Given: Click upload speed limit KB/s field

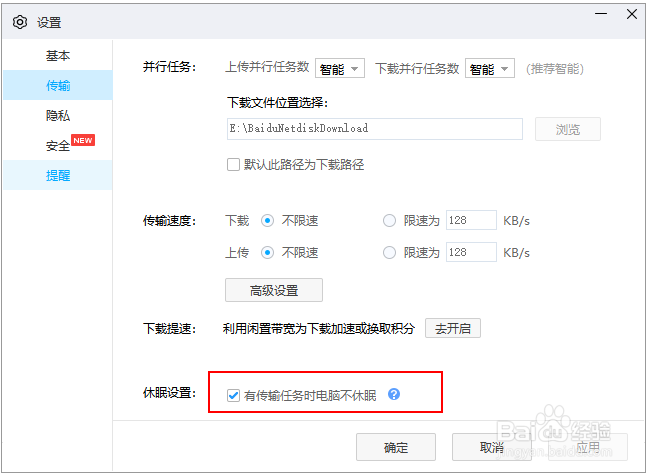Looking at the screenshot, I should click(x=471, y=252).
